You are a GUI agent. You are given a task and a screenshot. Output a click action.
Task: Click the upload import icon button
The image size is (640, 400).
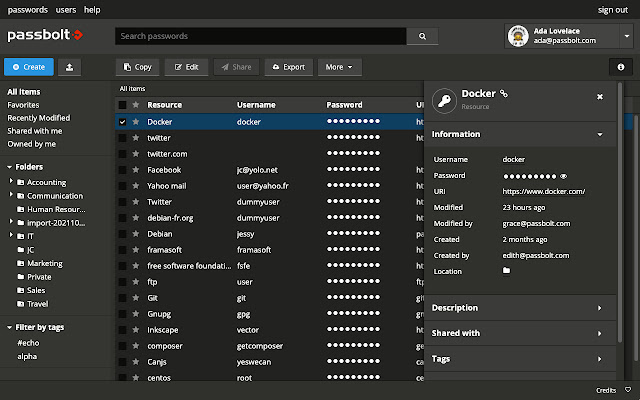[x=70, y=67]
